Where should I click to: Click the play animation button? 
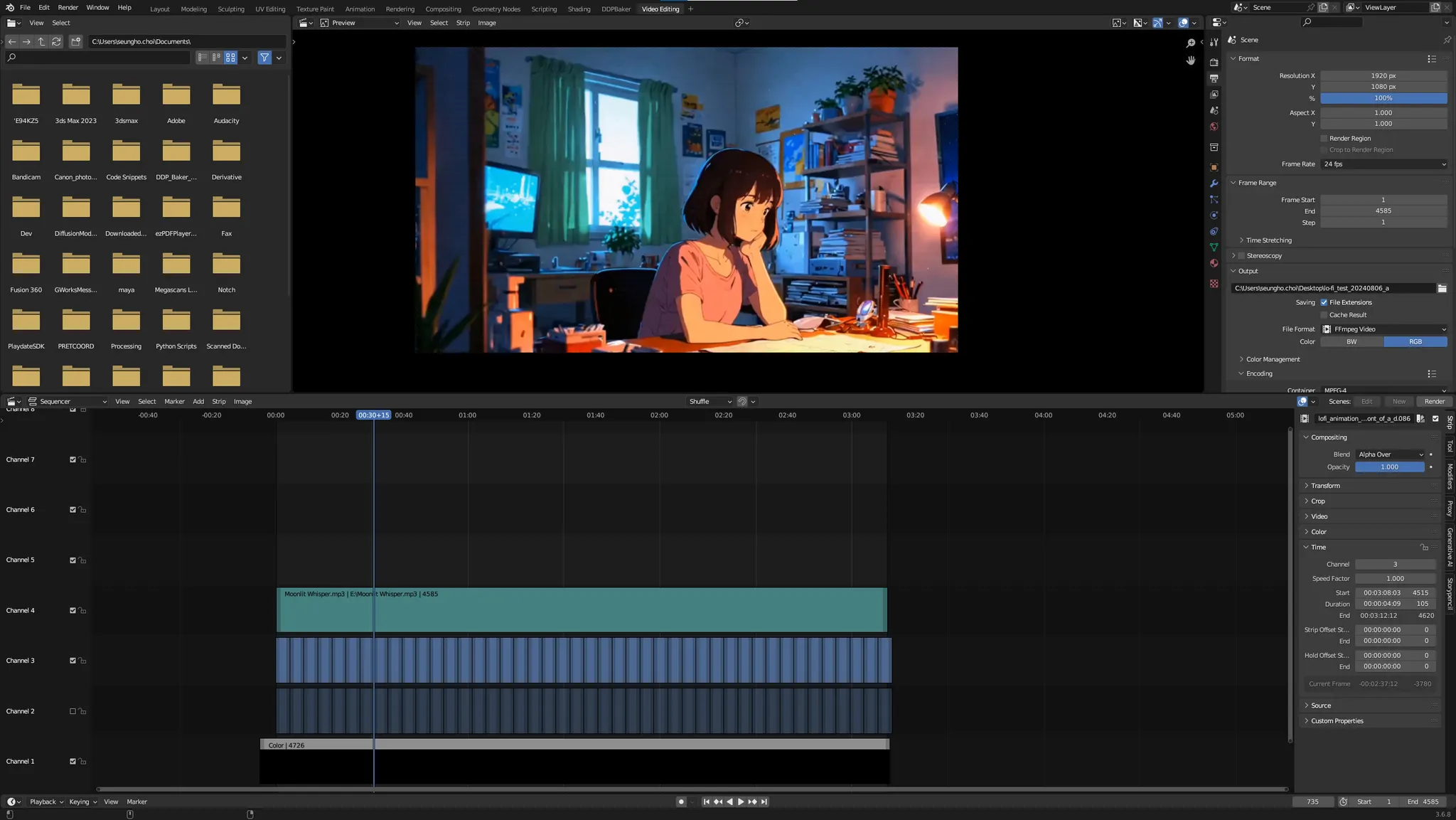tap(741, 802)
